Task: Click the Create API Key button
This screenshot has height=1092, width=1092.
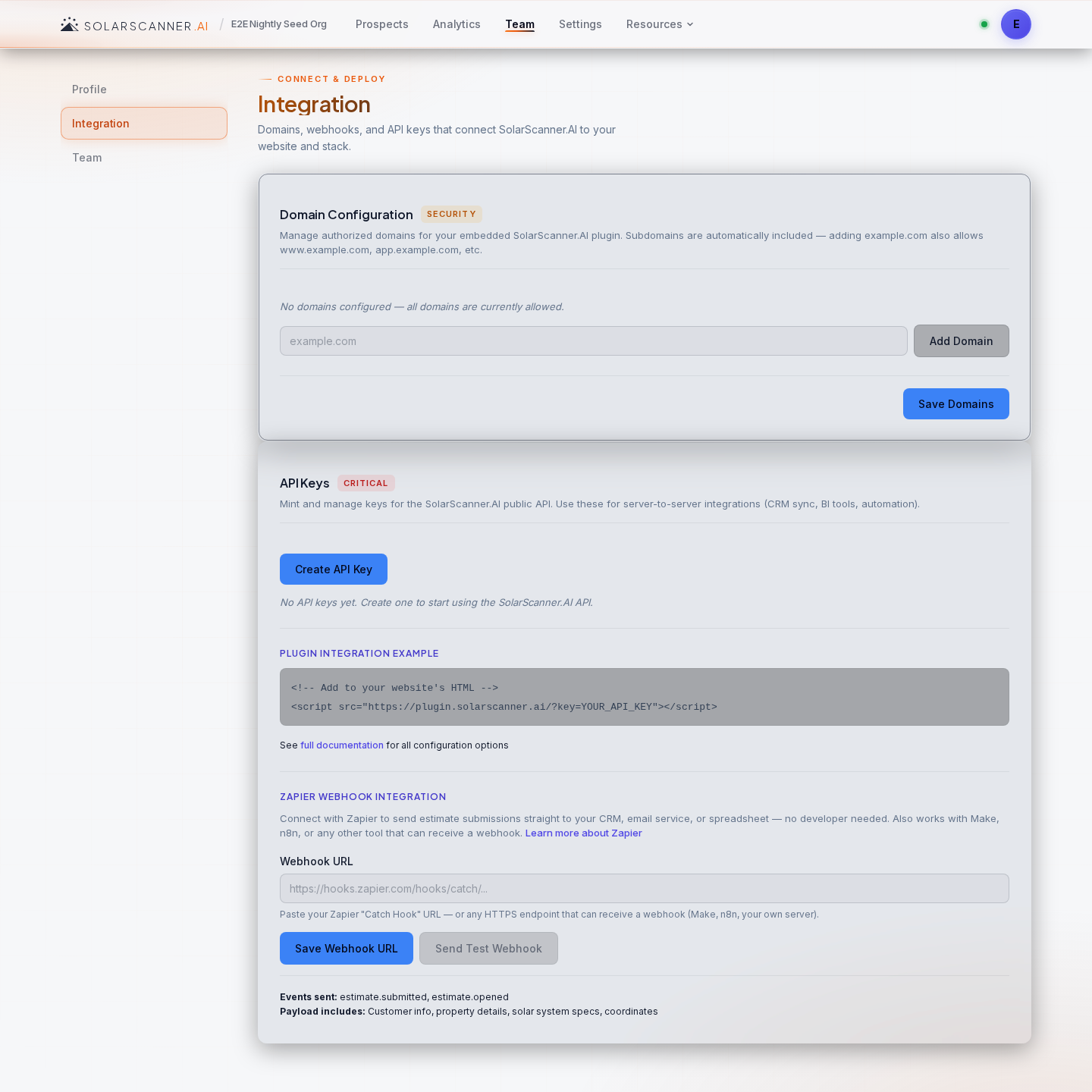Action: (x=334, y=570)
